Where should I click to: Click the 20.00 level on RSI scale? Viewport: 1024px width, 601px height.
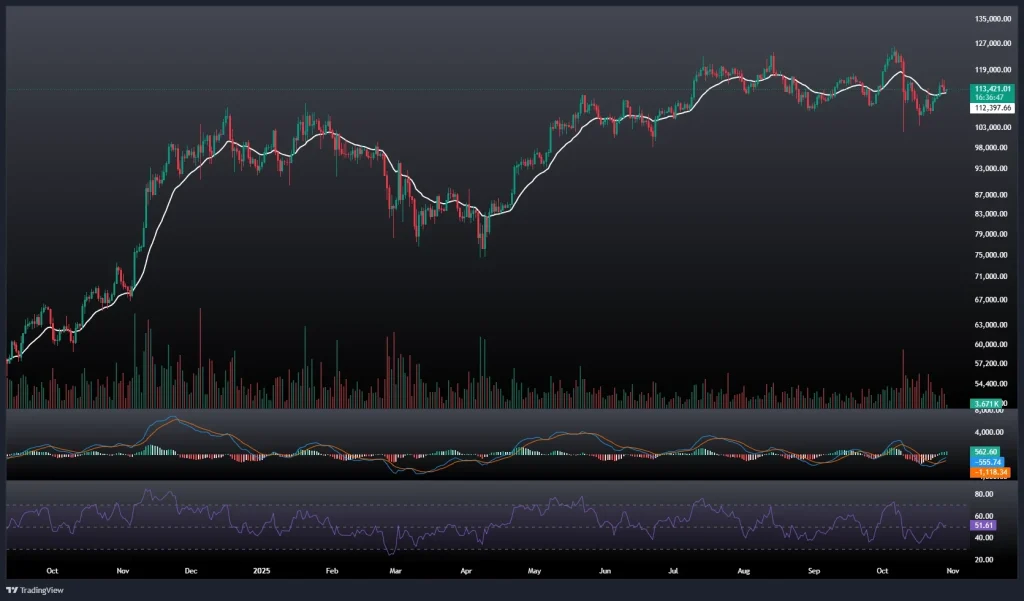coord(982,559)
